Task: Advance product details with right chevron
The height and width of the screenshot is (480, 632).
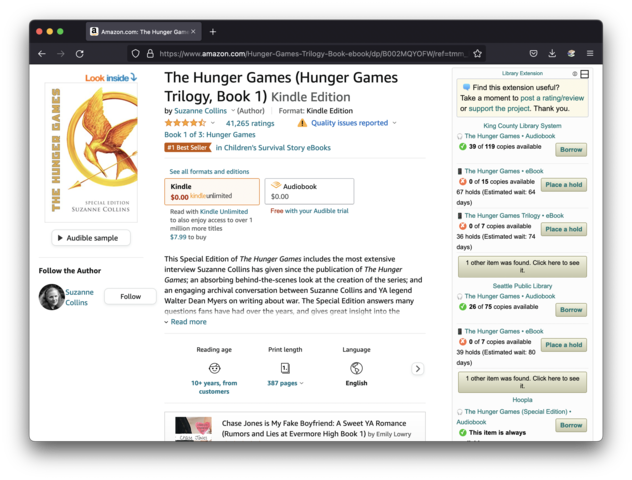Action: 418,368
